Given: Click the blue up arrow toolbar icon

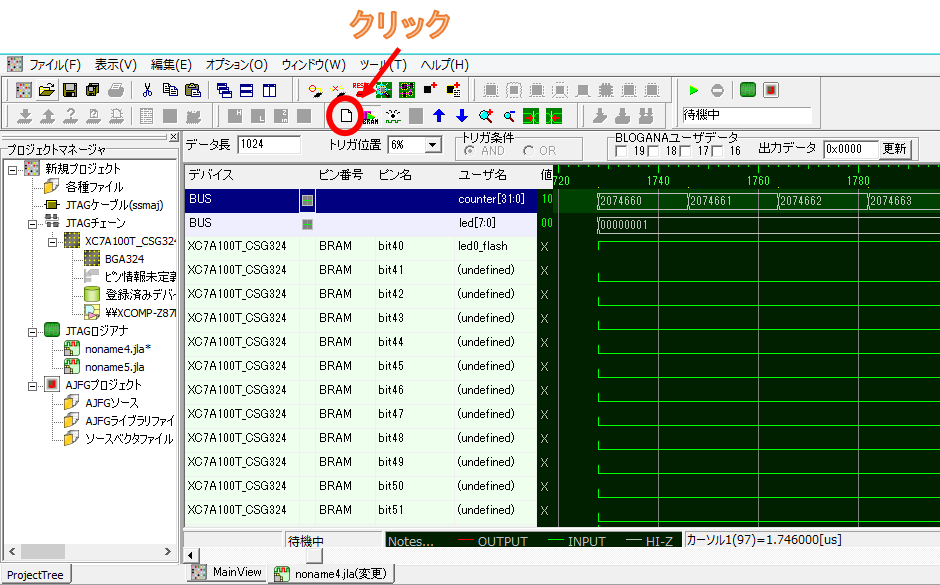Looking at the screenshot, I should coord(438,116).
